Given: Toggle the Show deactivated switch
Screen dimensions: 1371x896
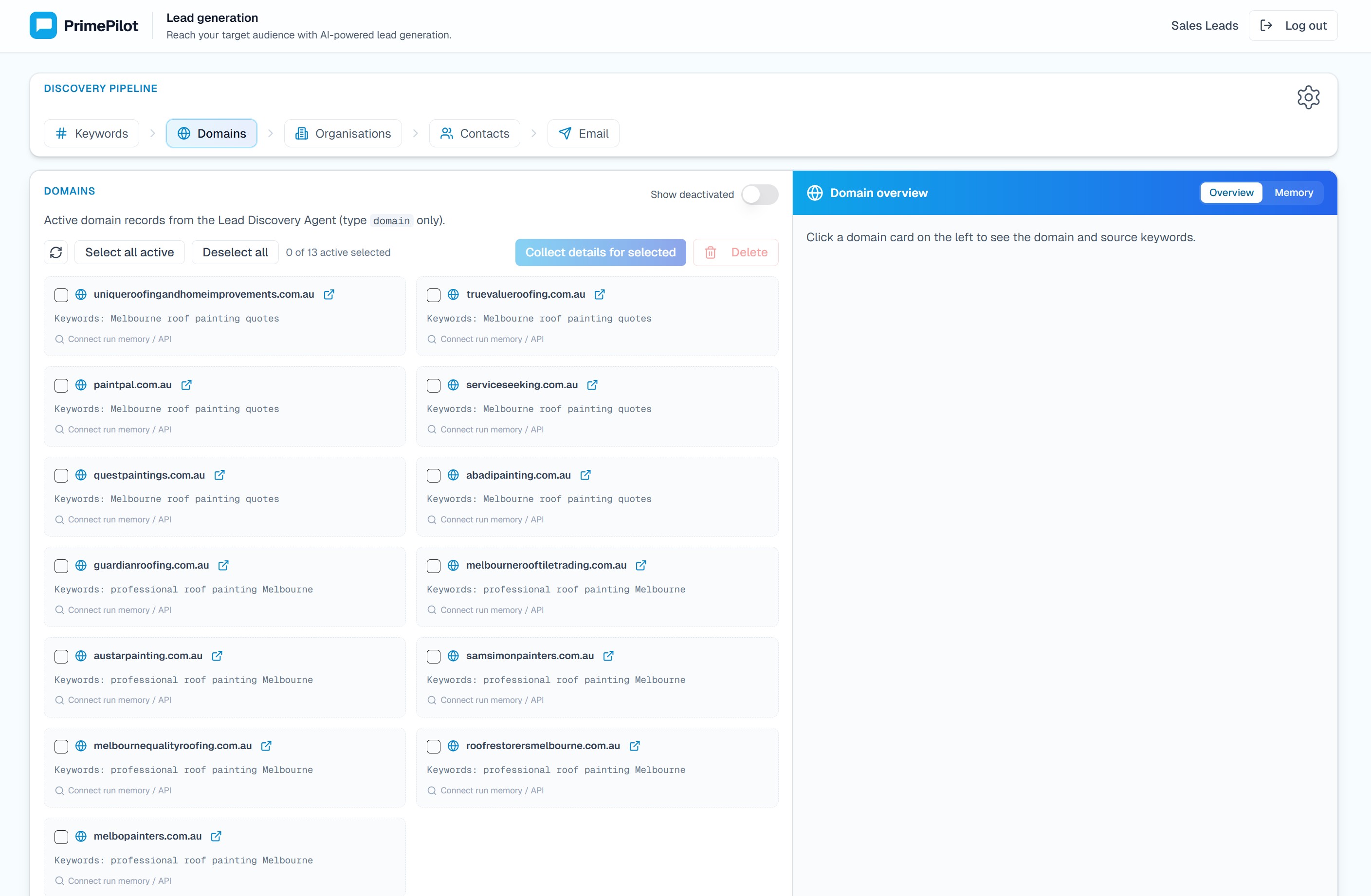Looking at the screenshot, I should pyautogui.click(x=759, y=195).
